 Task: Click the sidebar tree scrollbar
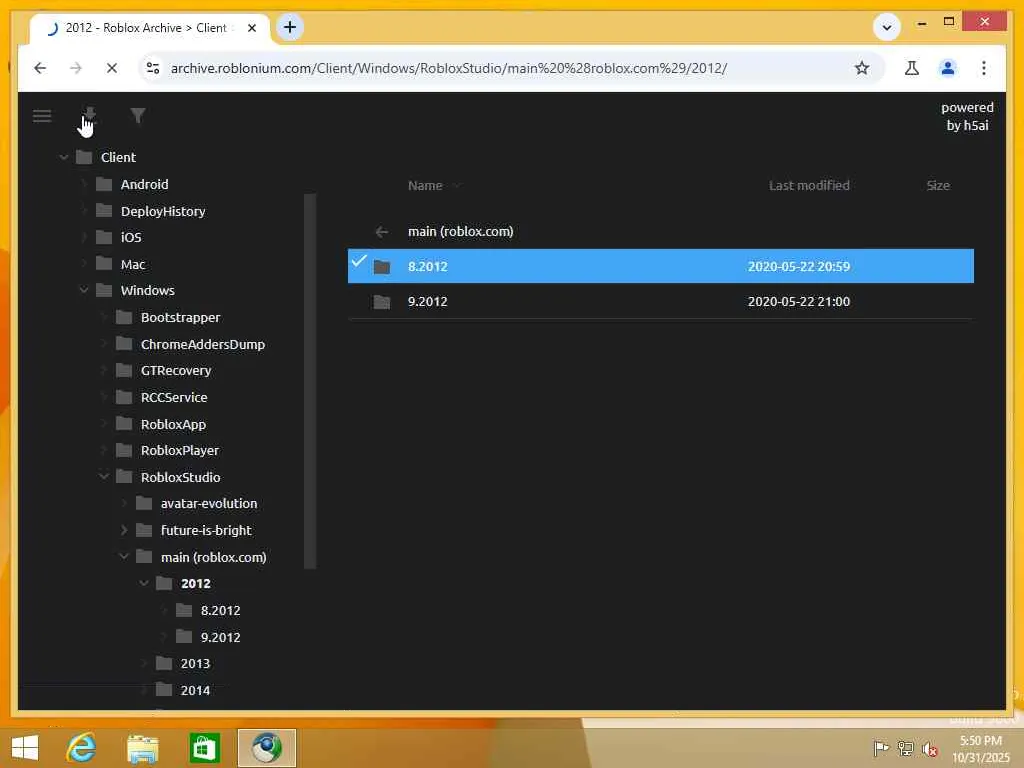(310, 381)
